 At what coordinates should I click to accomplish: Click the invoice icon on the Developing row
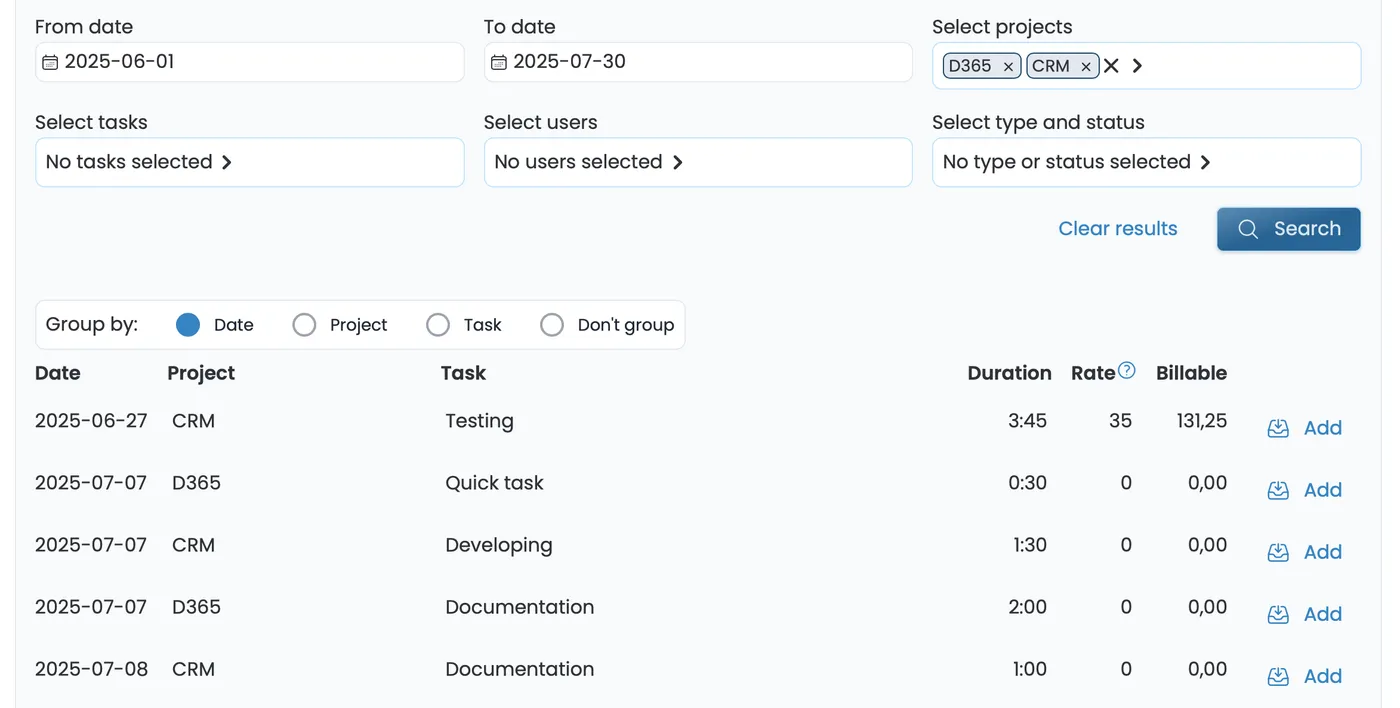(x=1278, y=552)
